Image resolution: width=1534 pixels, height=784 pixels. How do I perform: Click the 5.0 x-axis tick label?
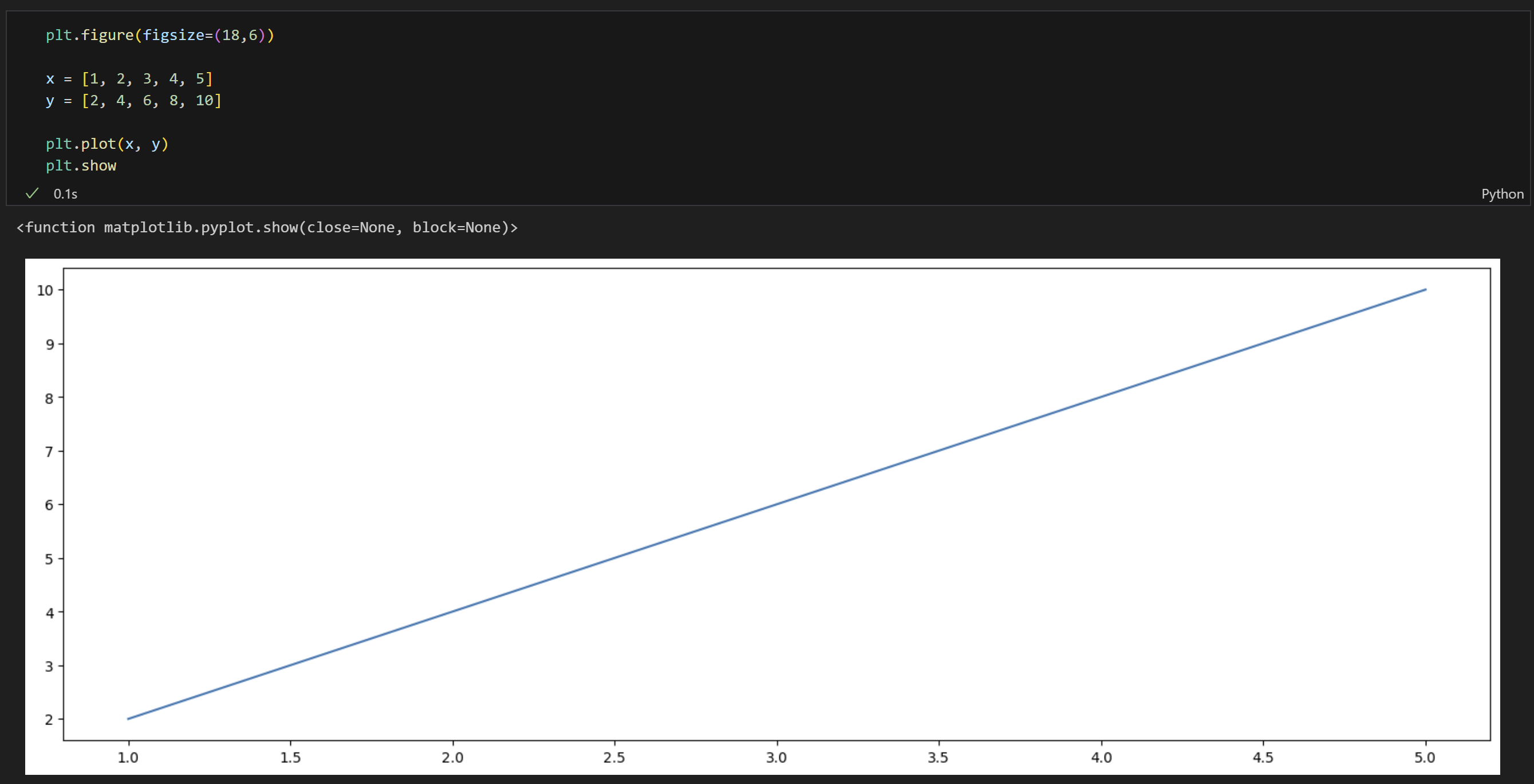click(x=1425, y=757)
